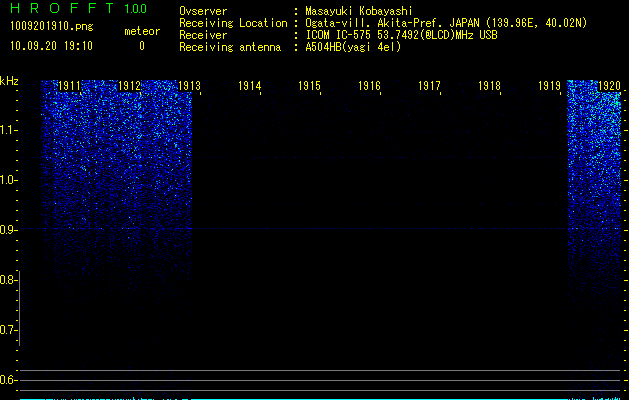Viewport: 629px width, 400px height.
Task: Click the meteor count value 0
Action: 142,46
